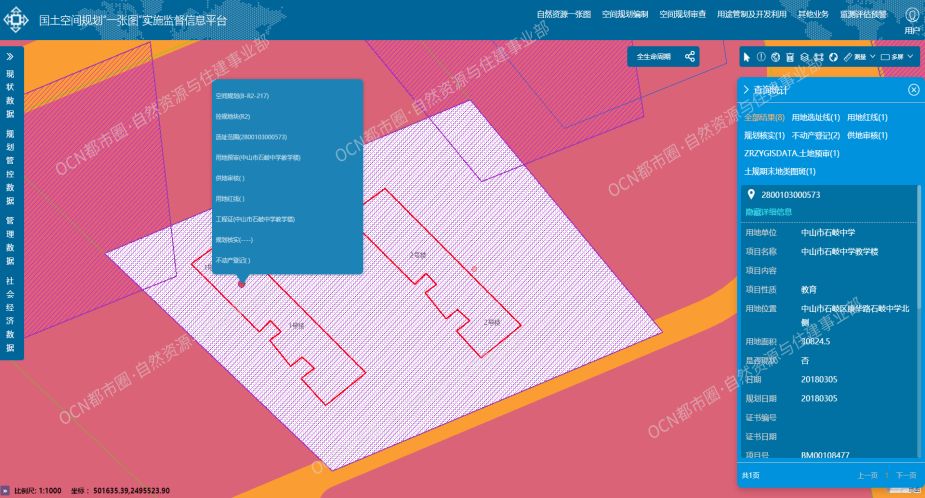Click the platform logo in the header
925x498 pixels.
coord(15,19)
